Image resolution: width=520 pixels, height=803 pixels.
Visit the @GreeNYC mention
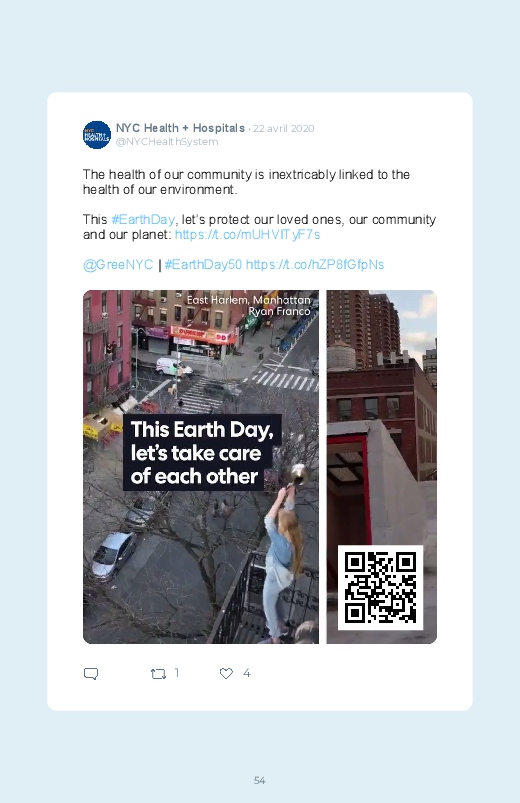[118, 265]
